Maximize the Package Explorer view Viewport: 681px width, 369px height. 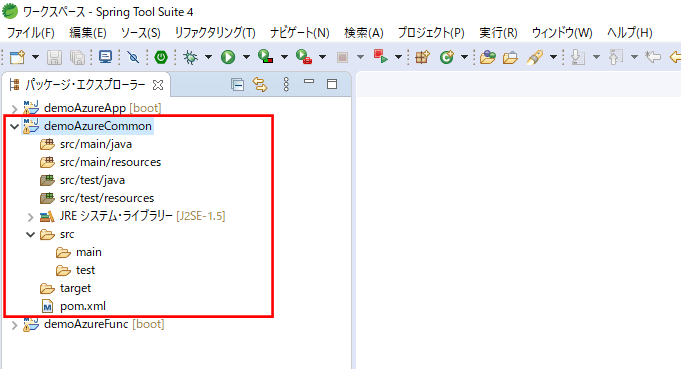click(x=332, y=84)
